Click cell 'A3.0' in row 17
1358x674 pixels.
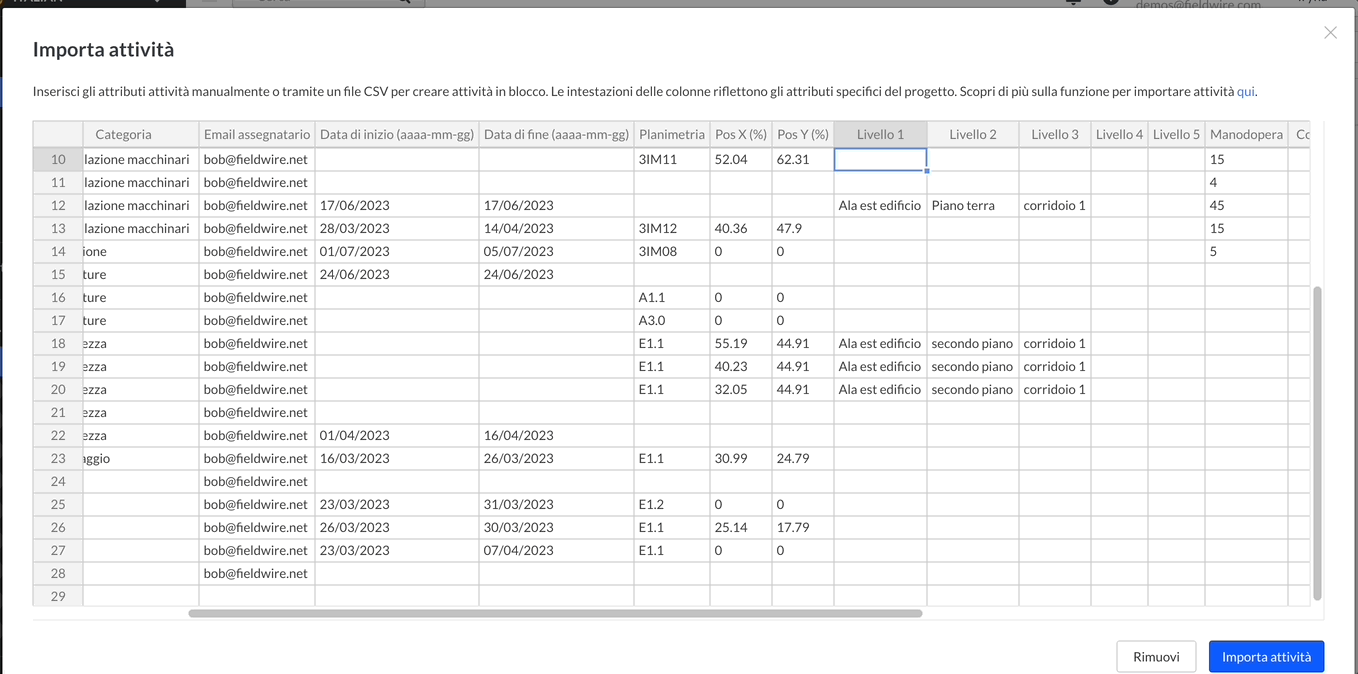pyautogui.click(x=672, y=320)
